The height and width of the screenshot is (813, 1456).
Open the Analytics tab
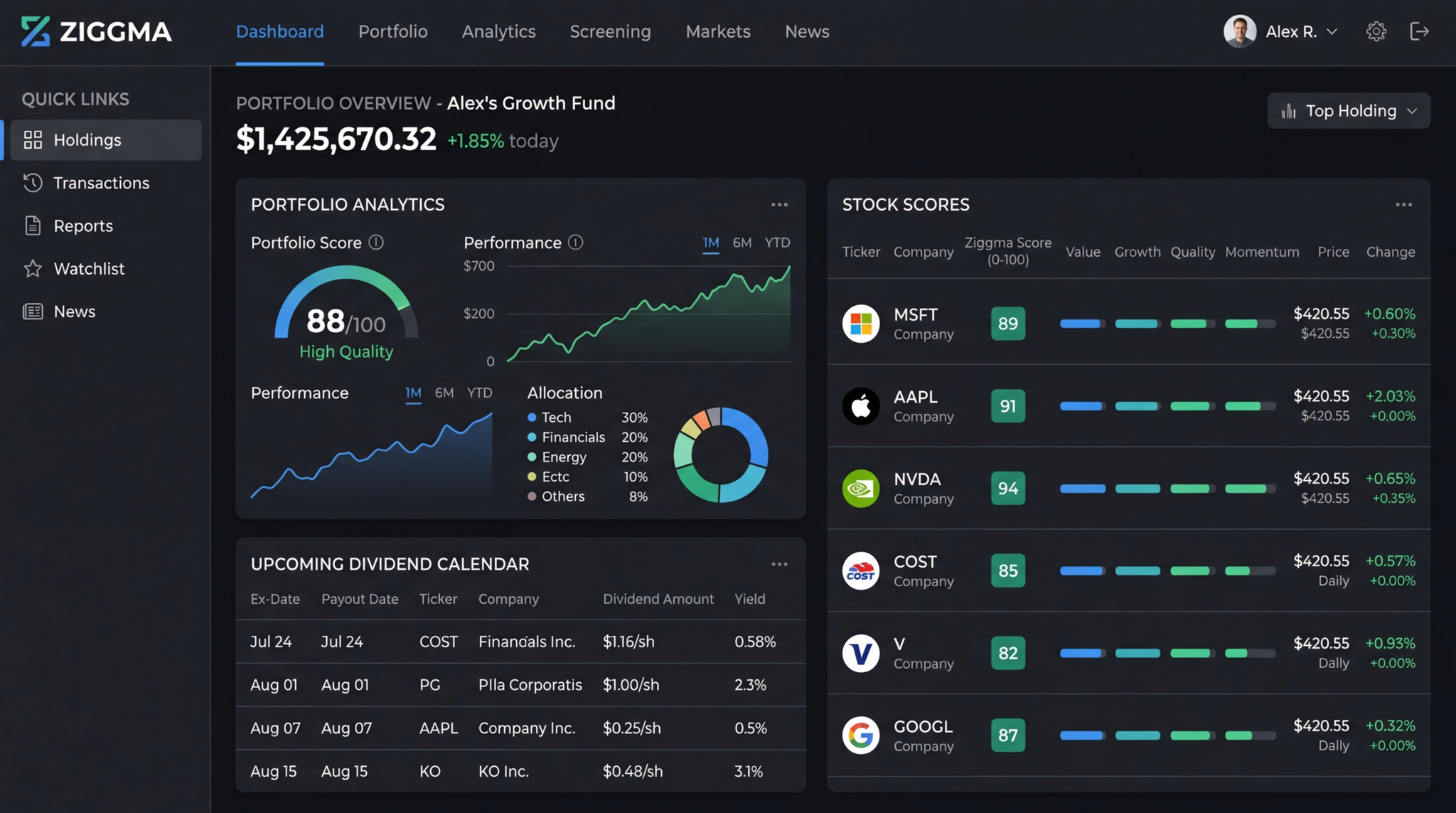(498, 31)
